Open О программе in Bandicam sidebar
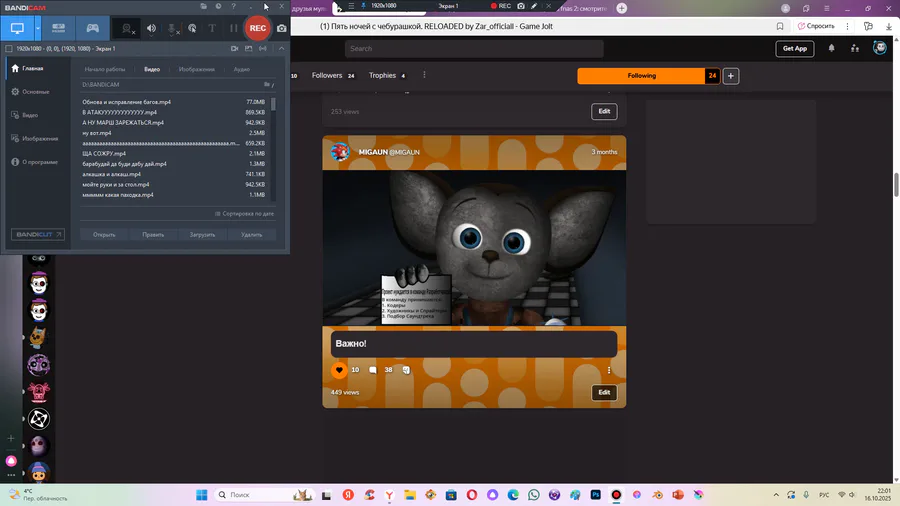 point(36,162)
